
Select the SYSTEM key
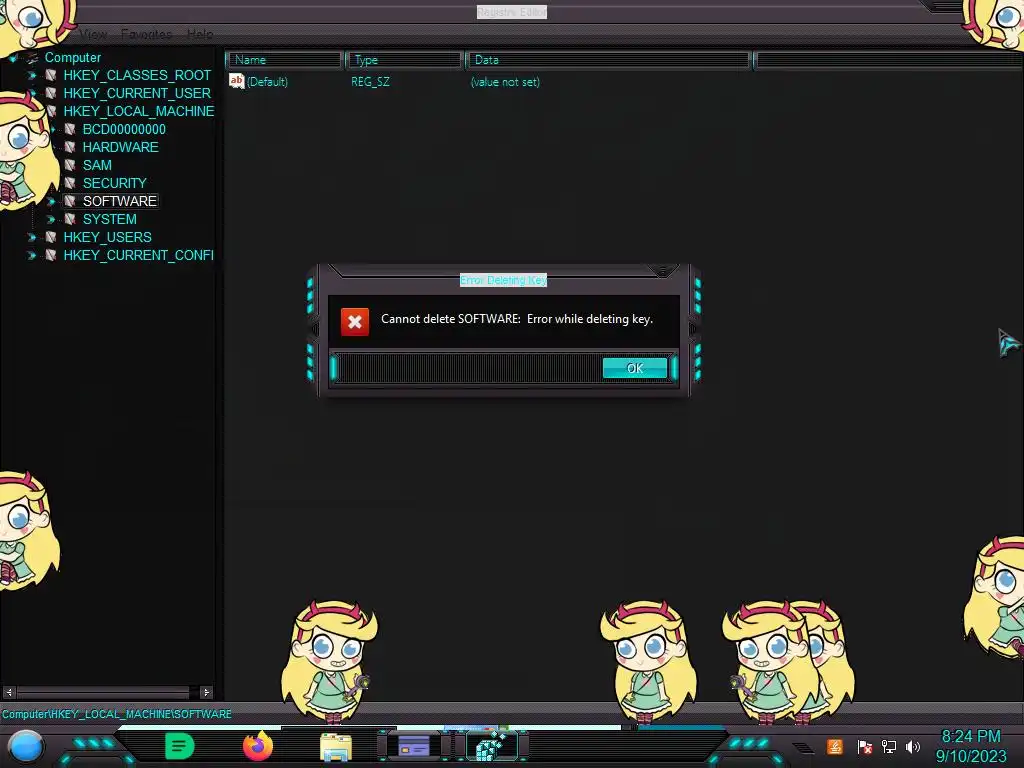[x=109, y=219]
